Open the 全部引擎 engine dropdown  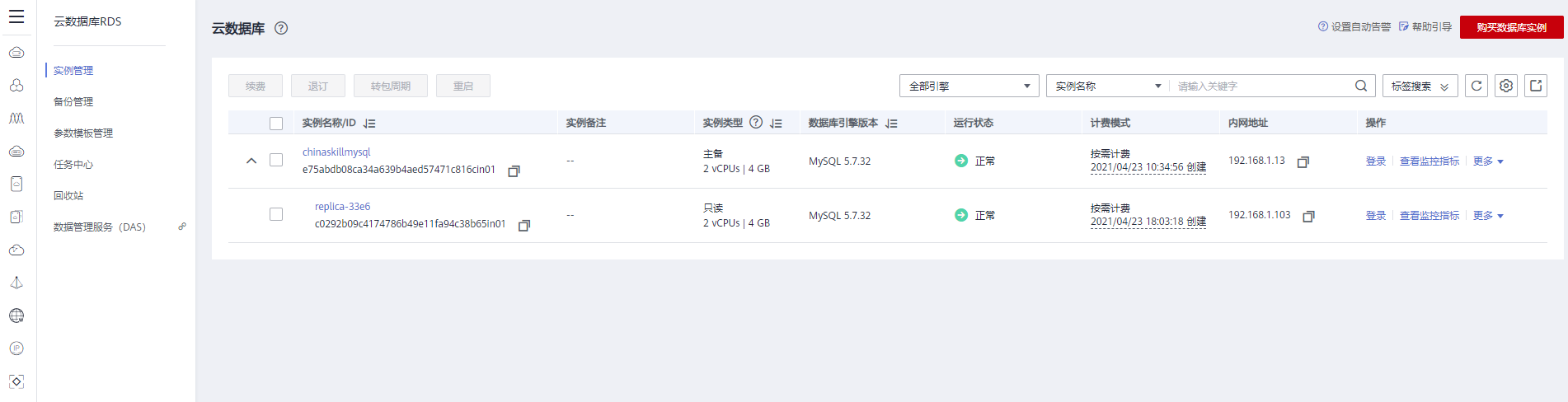(969, 86)
